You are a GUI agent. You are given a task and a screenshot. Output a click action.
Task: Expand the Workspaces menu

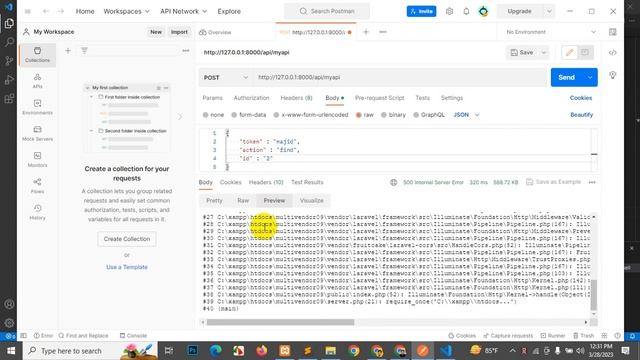point(126,11)
